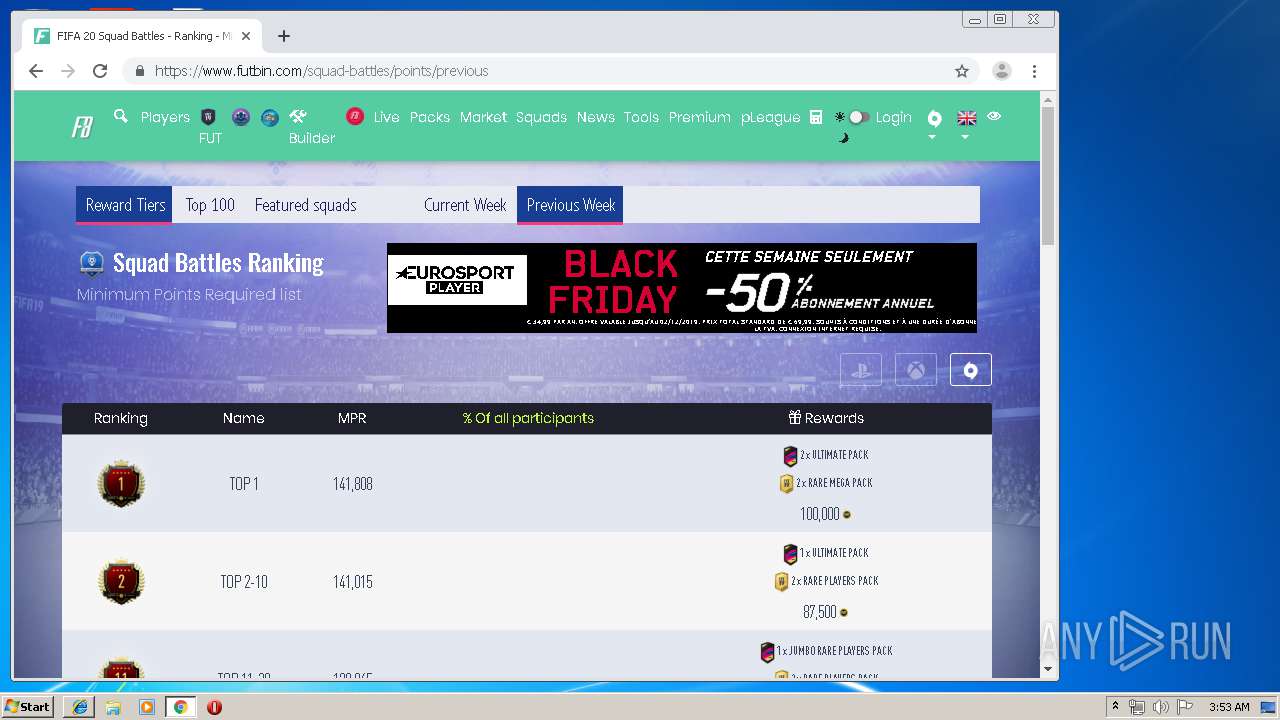Click the MPR column header

[352, 418]
